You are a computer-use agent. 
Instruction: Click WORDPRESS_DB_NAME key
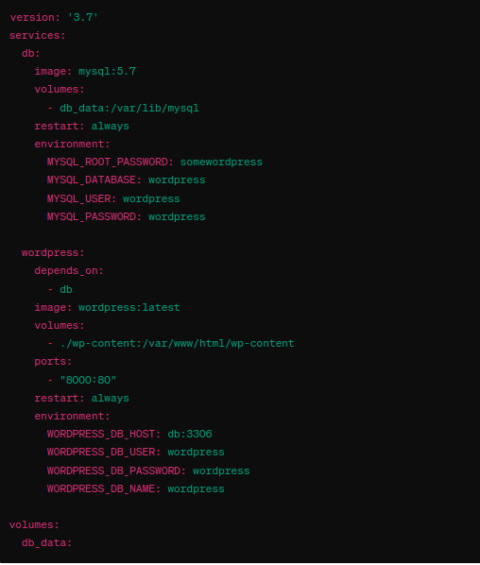[x=101, y=489]
